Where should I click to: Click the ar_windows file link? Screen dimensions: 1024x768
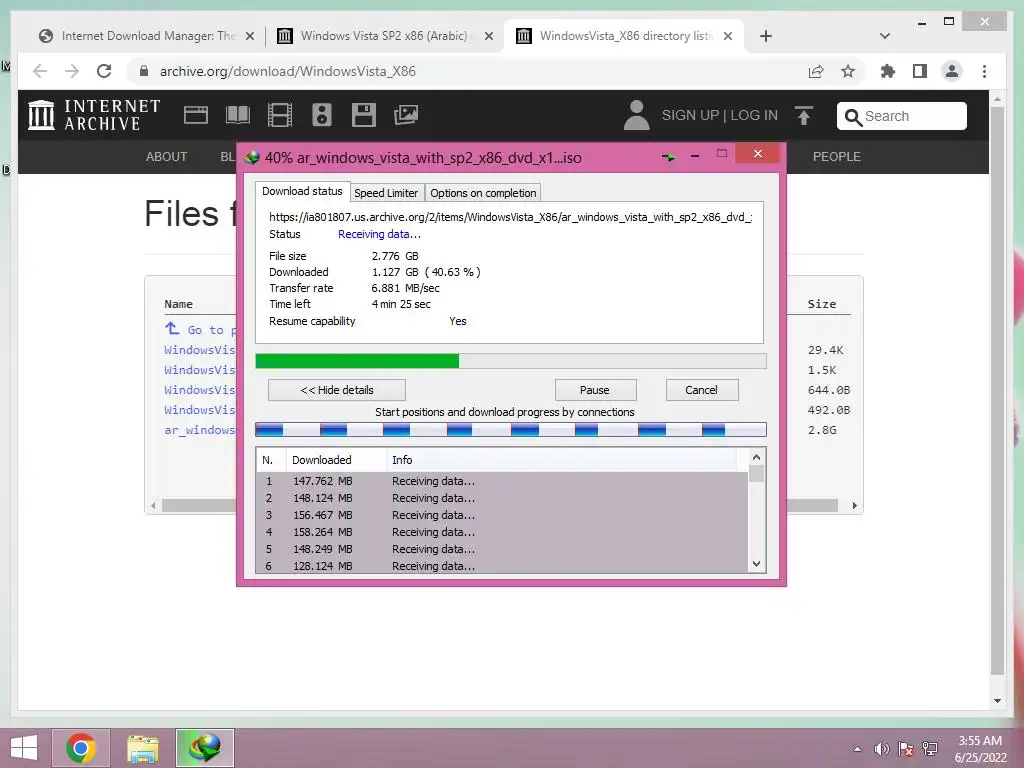click(200, 430)
